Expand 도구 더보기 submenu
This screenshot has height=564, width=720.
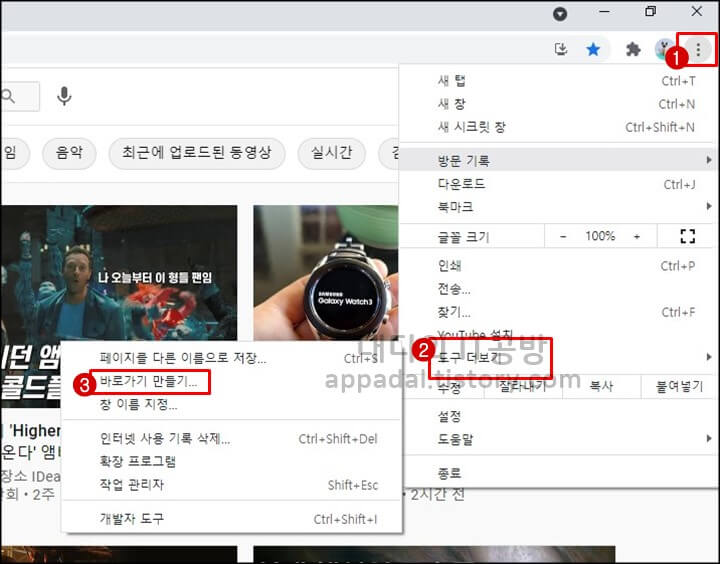point(557,357)
